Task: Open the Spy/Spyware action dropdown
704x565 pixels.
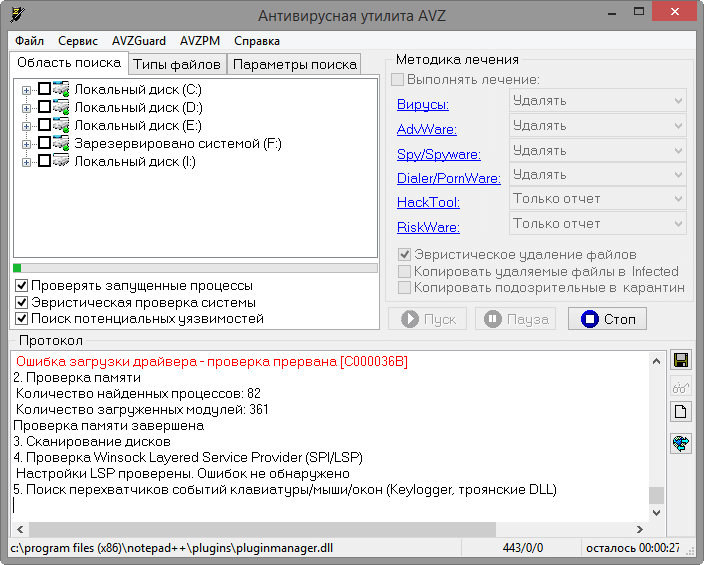Action: (x=598, y=150)
